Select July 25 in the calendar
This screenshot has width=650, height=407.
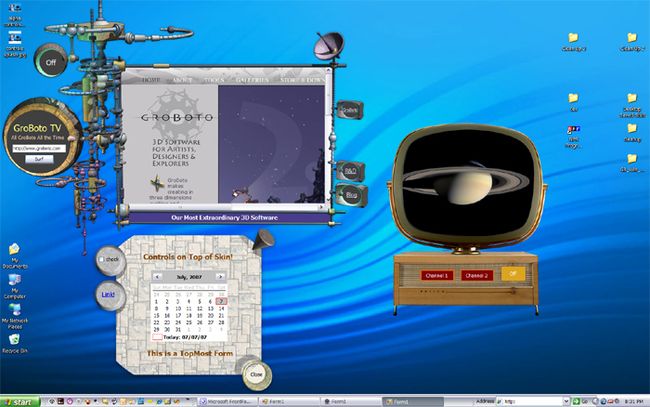click(x=189, y=322)
